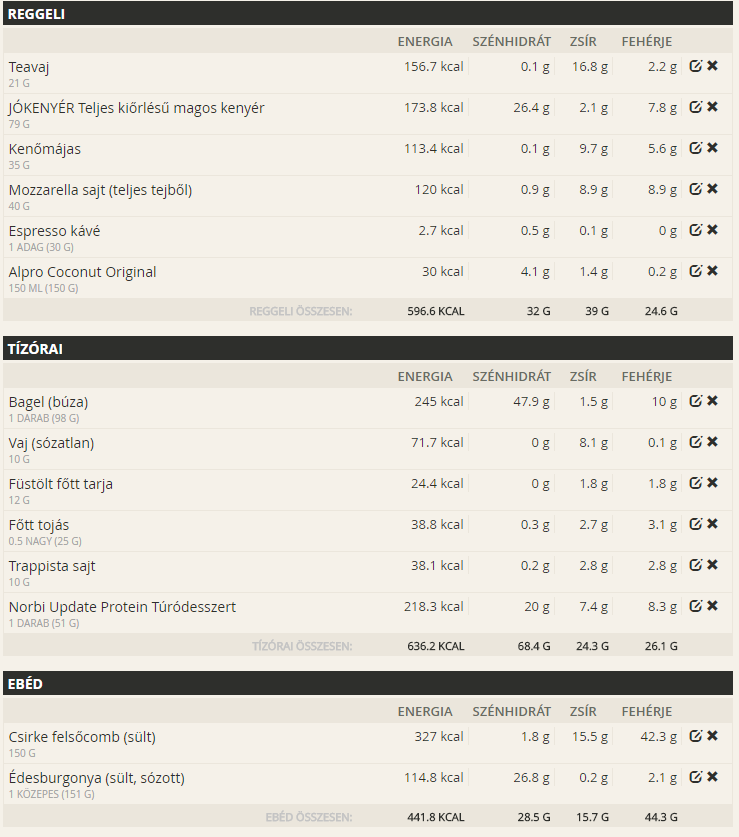Delete Alpro Coconut Original entry

tap(712, 271)
